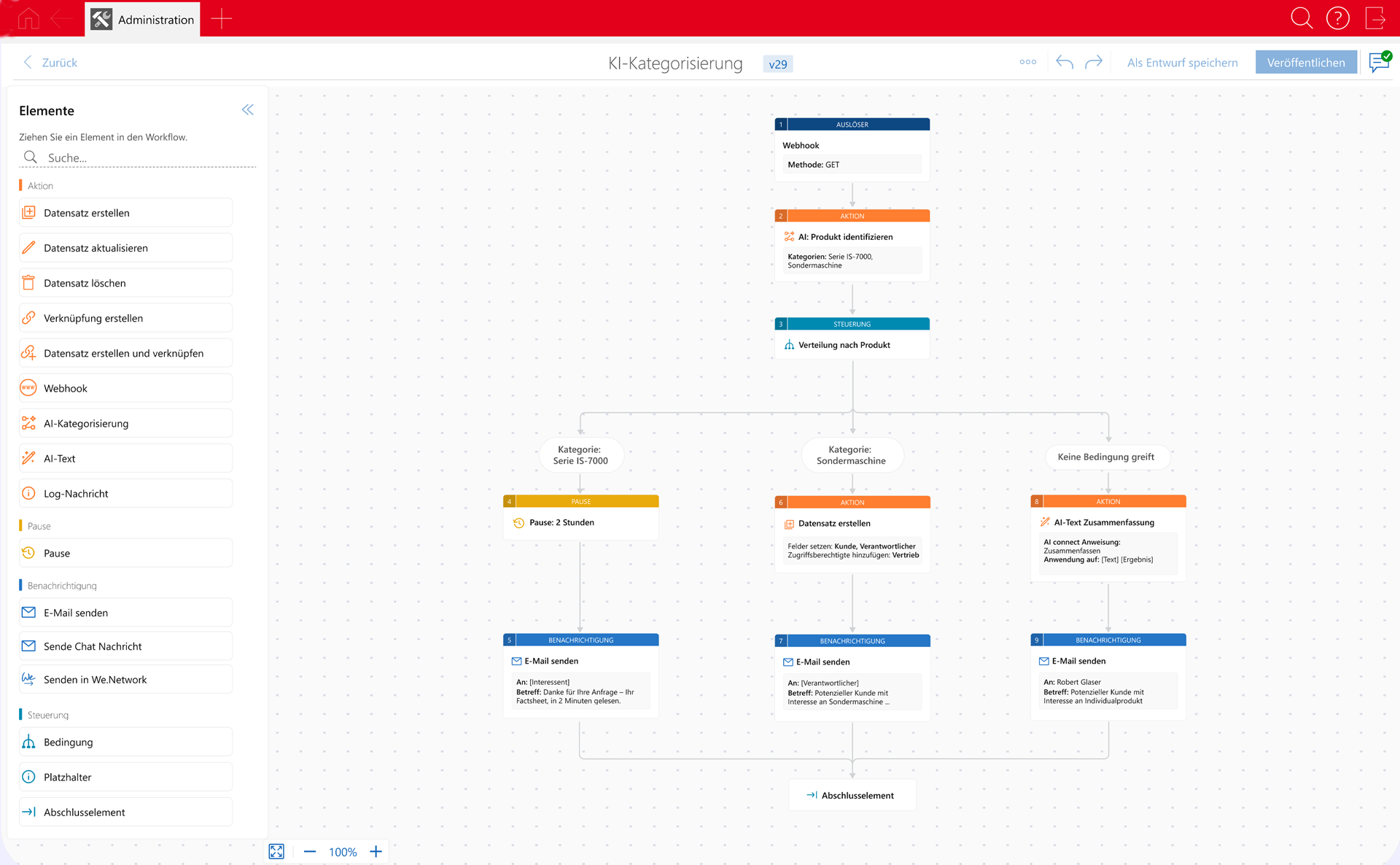This screenshot has height=865, width=1400.
Task: Select AI-Kategorisierung element
Action: [125, 423]
